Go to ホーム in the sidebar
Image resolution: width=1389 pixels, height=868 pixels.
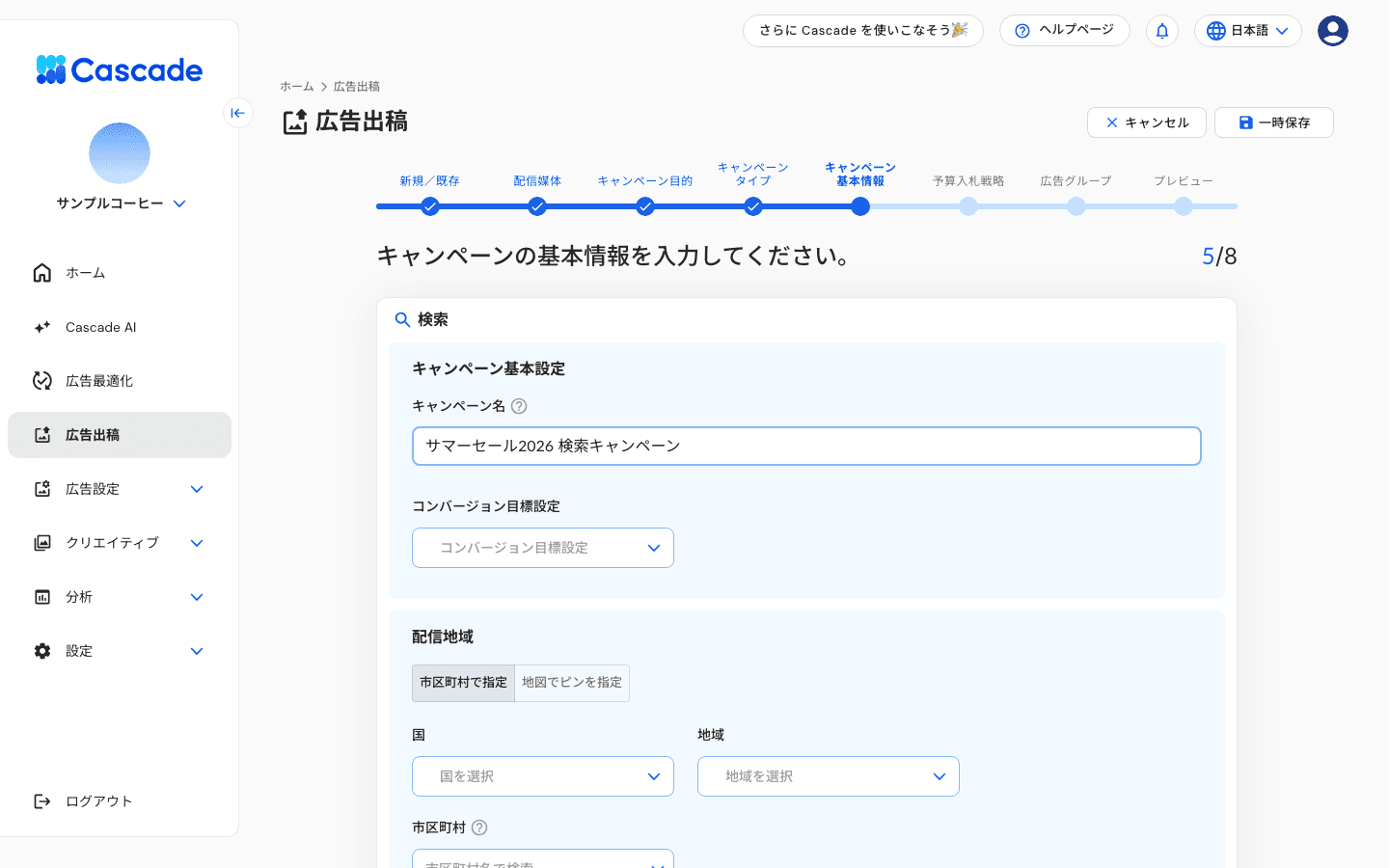[x=120, y=273]
